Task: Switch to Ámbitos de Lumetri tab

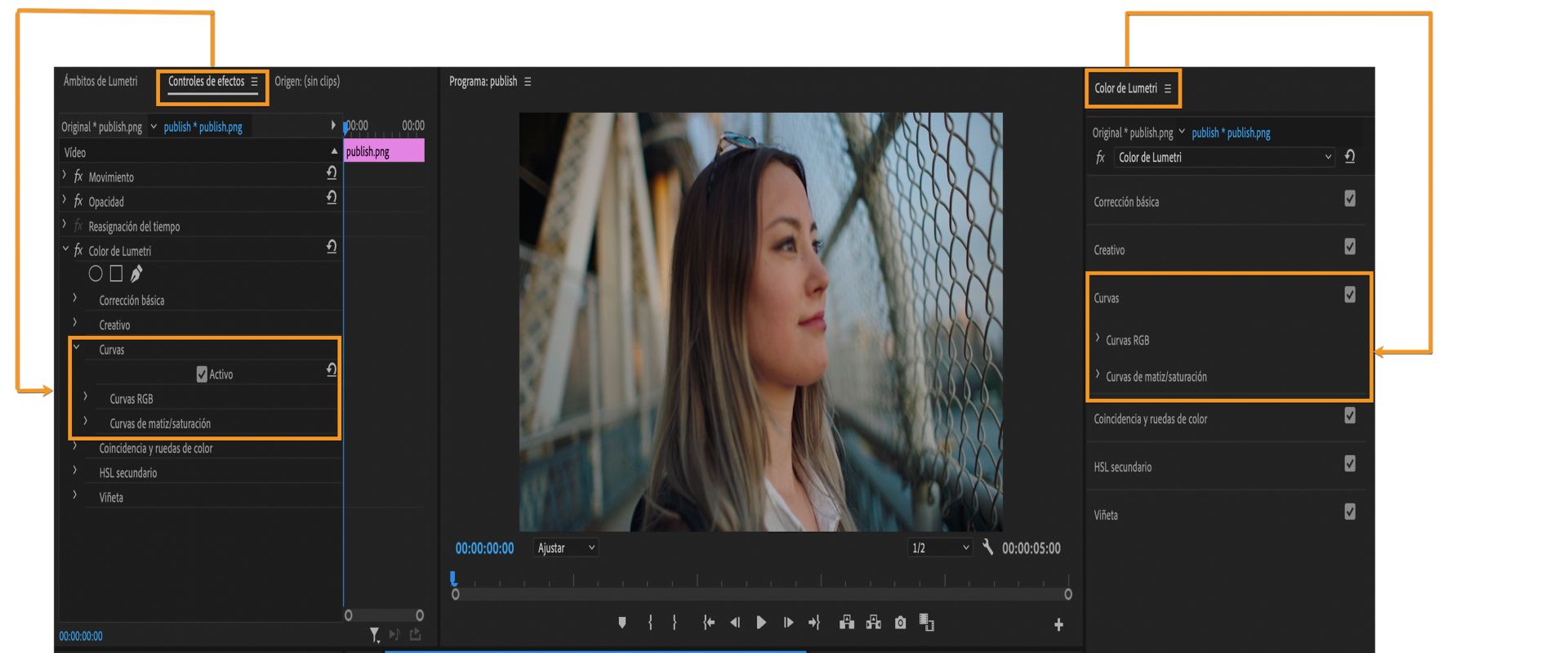Action: (x=100, y=82)
